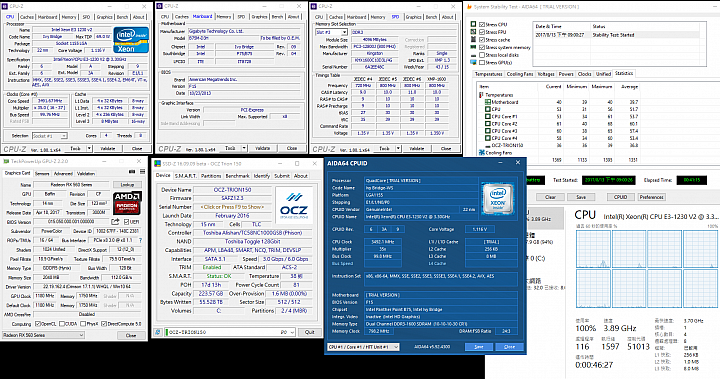
Task: Click Motherboard sensor icon in statistics list
Action: [x=488, y=102]
